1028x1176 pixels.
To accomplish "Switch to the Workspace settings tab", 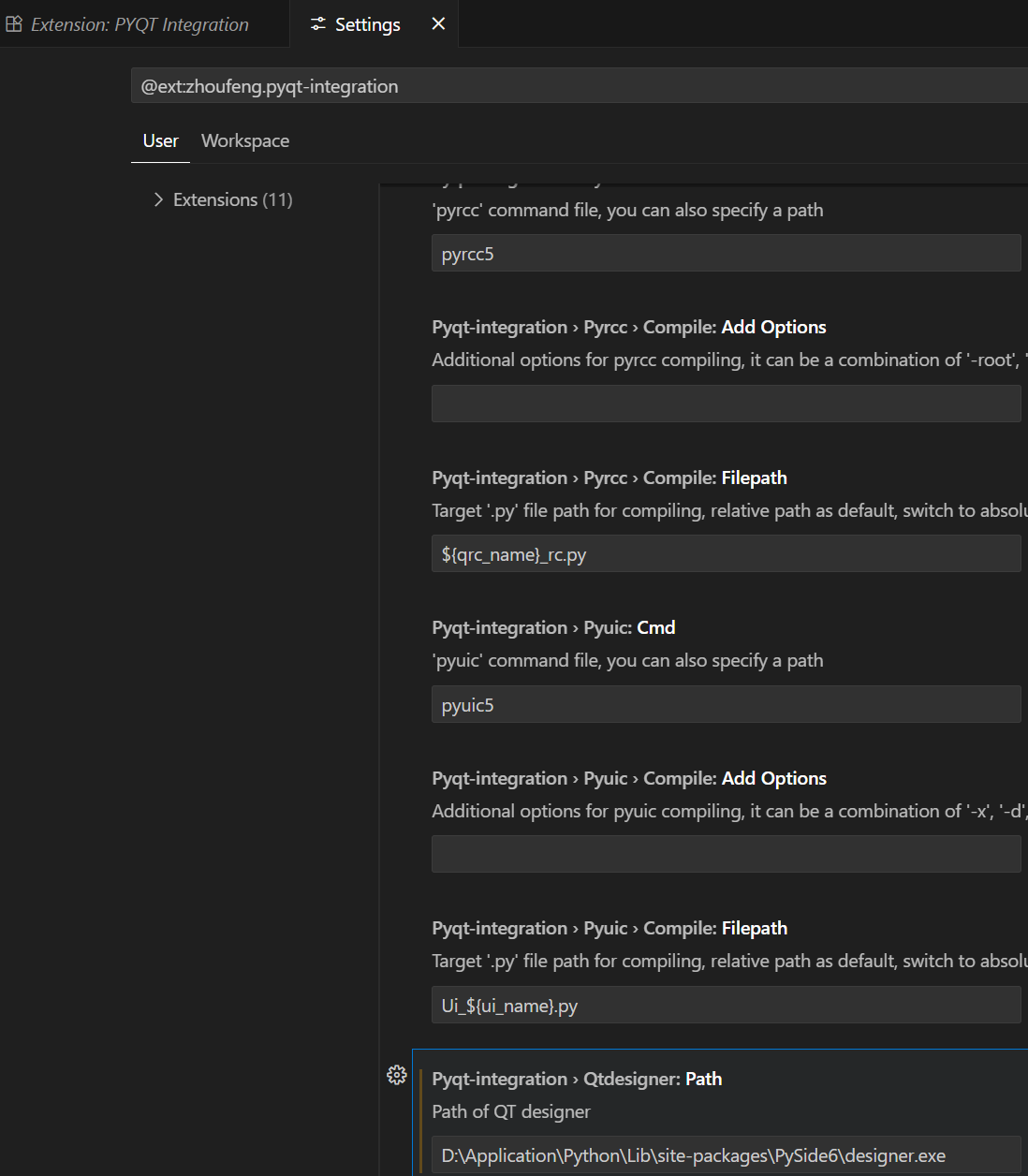I will [245, 140].
